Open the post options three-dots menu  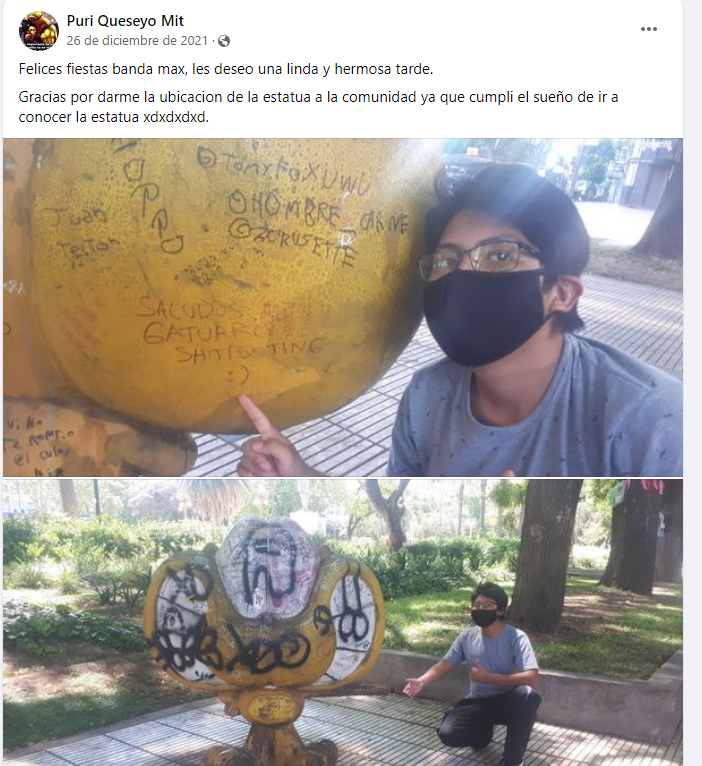tap(648, 29)
